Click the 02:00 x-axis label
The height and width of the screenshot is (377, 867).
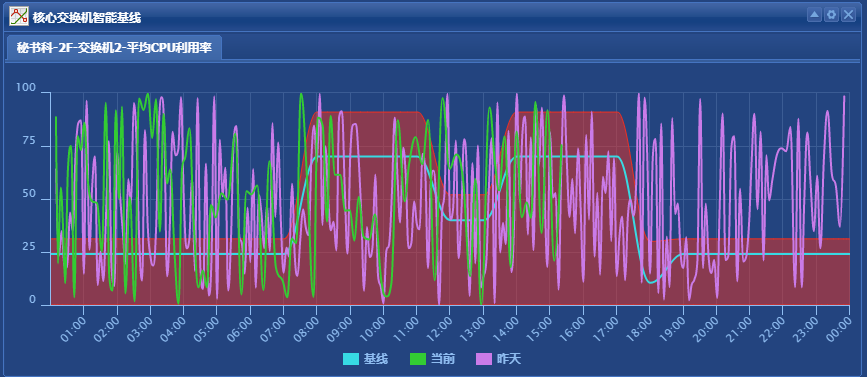click(106, 328)
